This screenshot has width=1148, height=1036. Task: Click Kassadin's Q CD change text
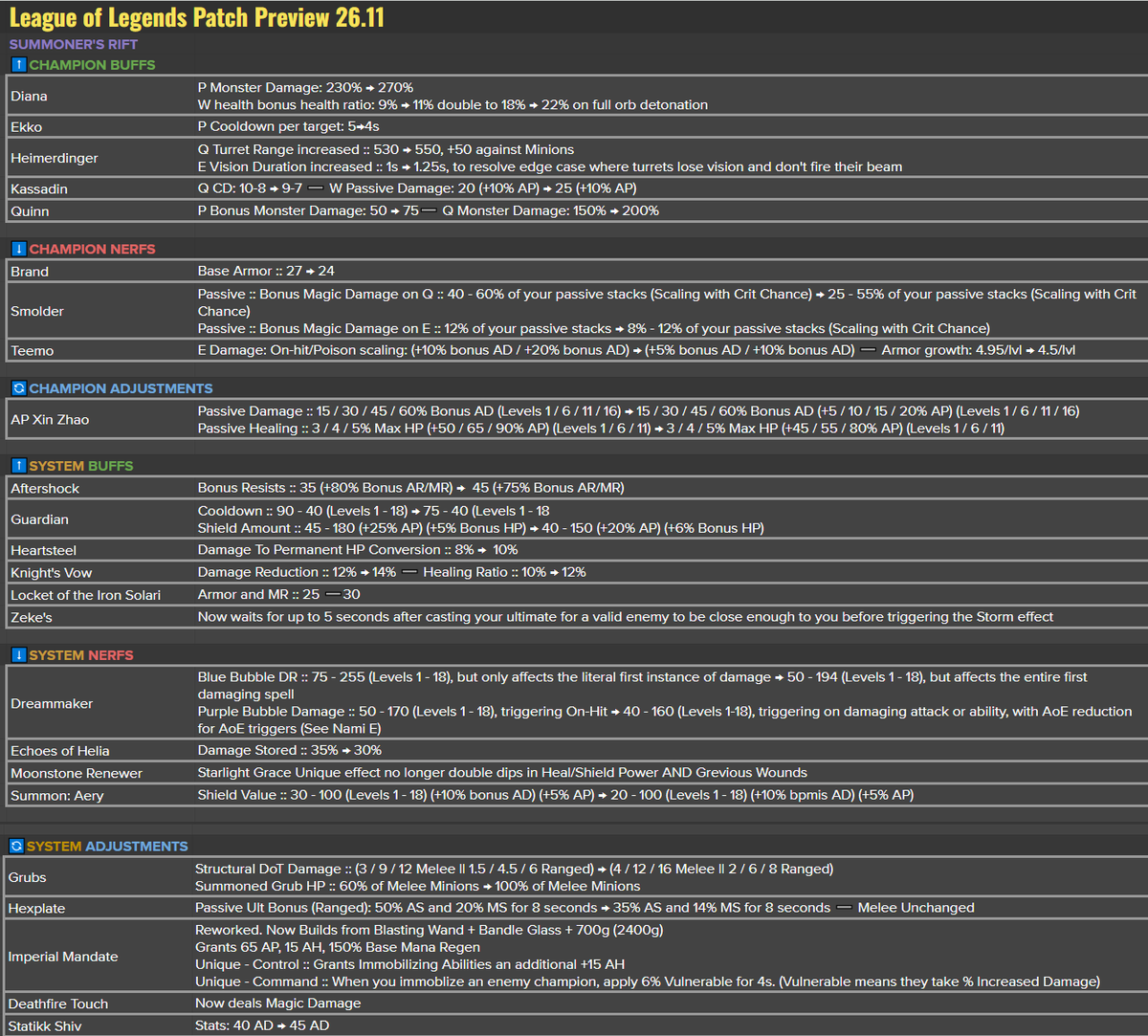tap(251, 188)
